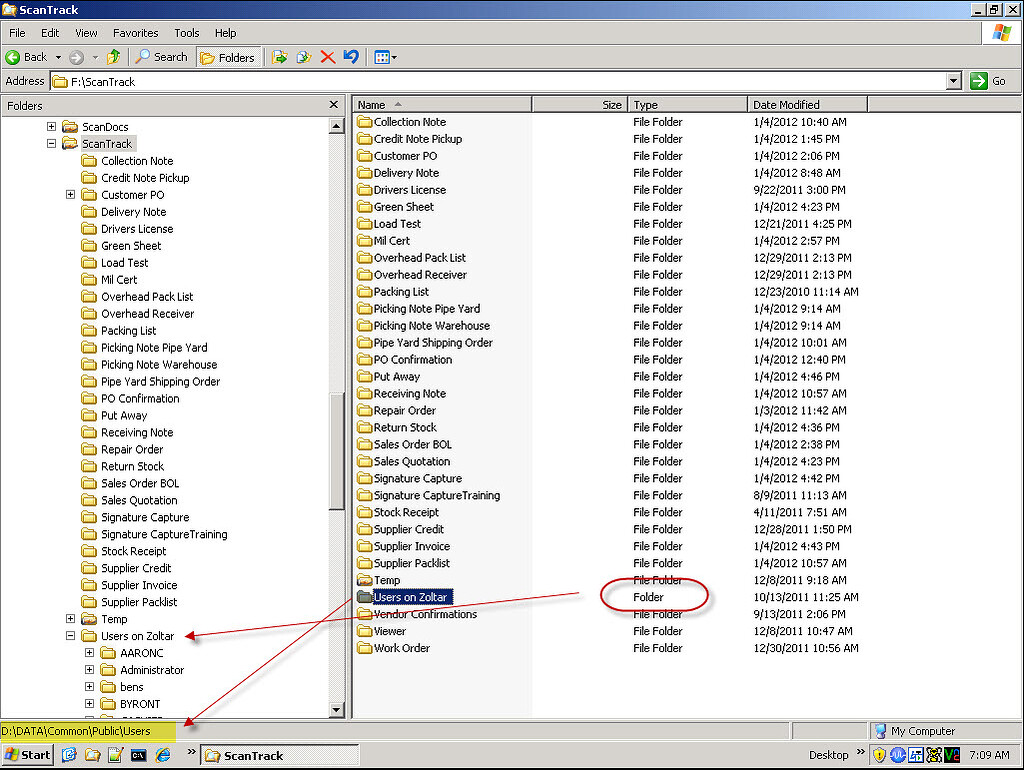Navigate up one level using the Up folder icon

pyautogui.click(x=113, y=57)
